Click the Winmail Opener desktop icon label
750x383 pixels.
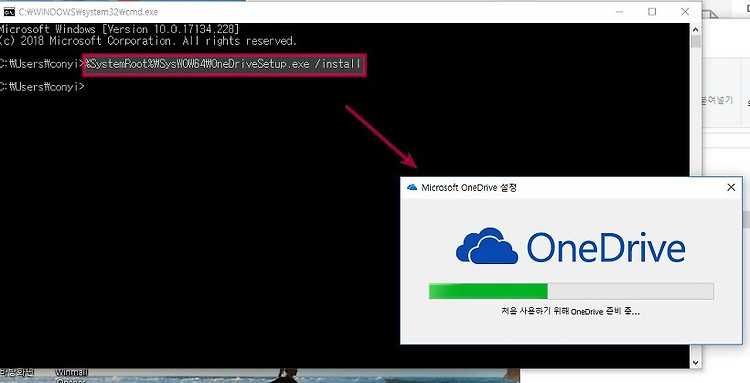tap(71, 376)
